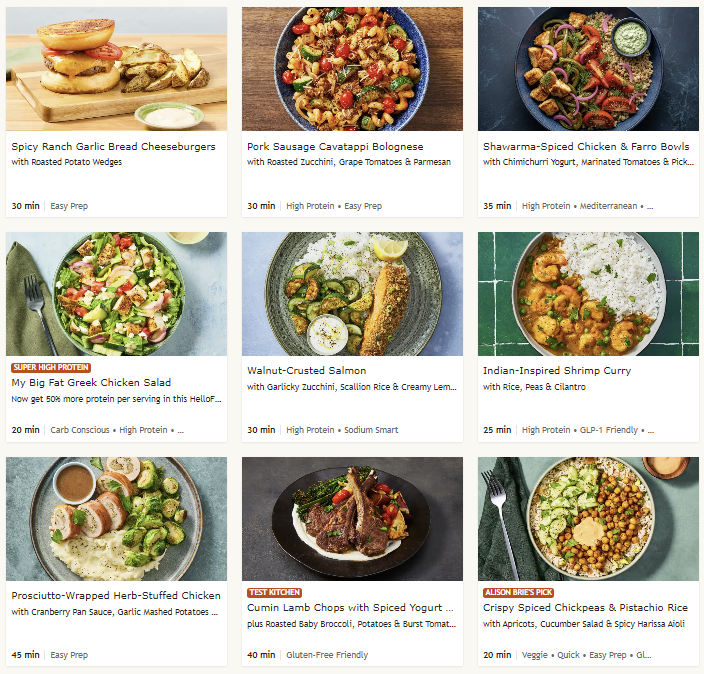This screenshot has height=674, width=704.
Task: Click the Test Kitchen badge
Action: 274,593
